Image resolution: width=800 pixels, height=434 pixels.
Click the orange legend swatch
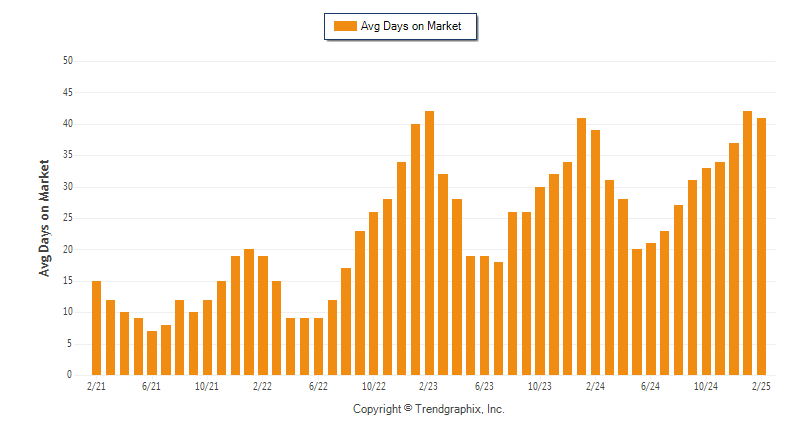(x=345, y=26)
